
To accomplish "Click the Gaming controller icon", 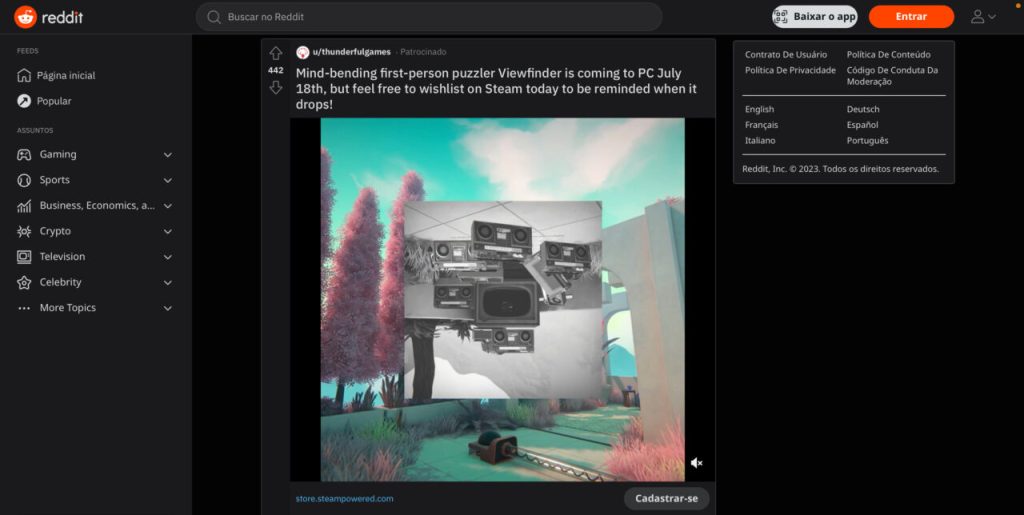I will (x=24, y=155).
